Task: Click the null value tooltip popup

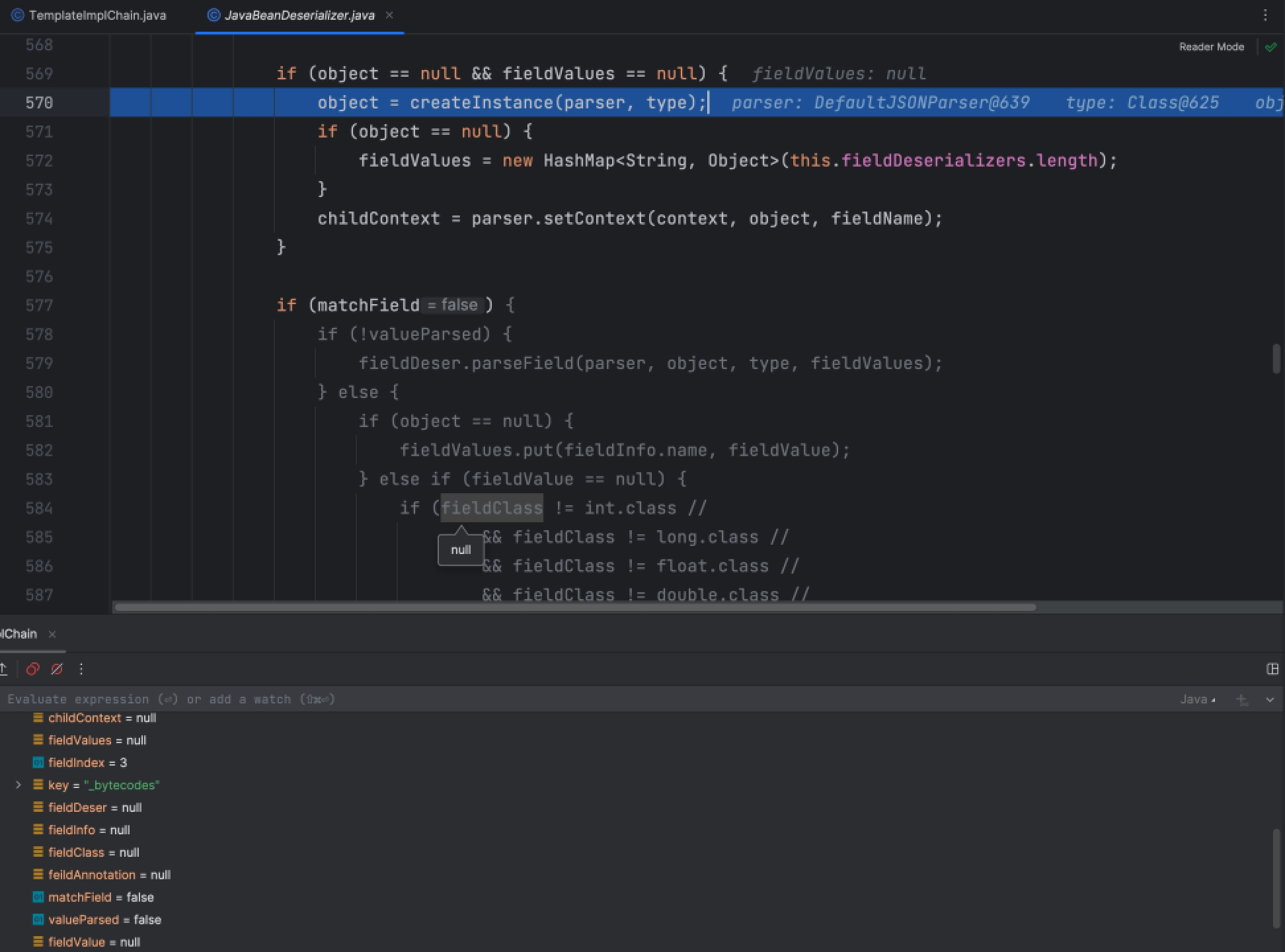Action: coord(461,550)
